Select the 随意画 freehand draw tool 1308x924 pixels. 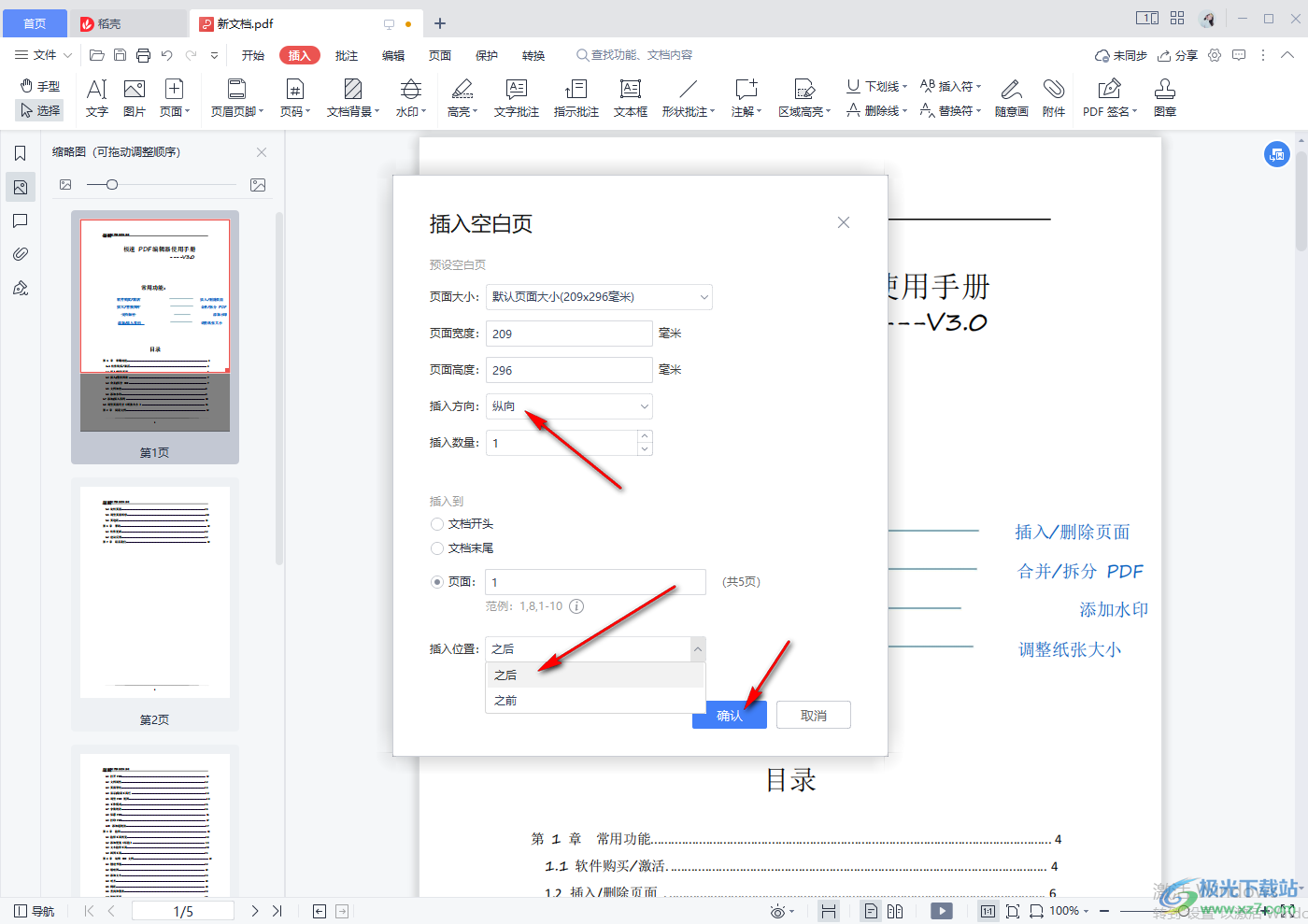(x=1012, y=98)
